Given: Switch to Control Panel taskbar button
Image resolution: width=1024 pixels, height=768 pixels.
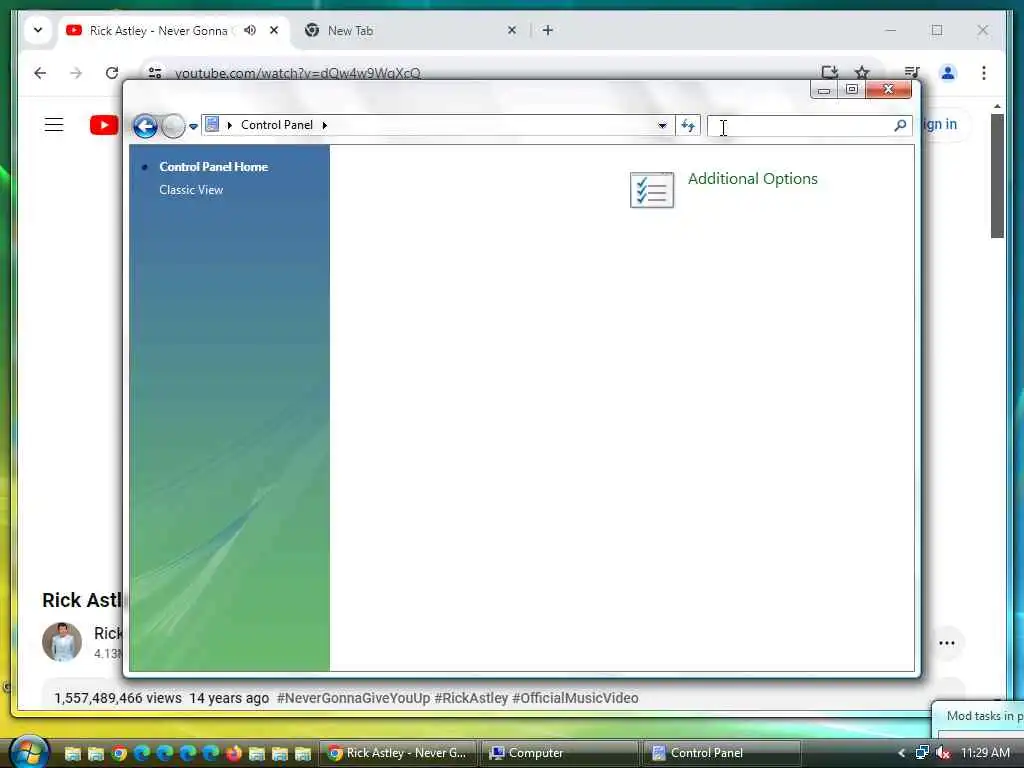Looking at the screenshot, I should pyautogui.click(x=722, y=753).
